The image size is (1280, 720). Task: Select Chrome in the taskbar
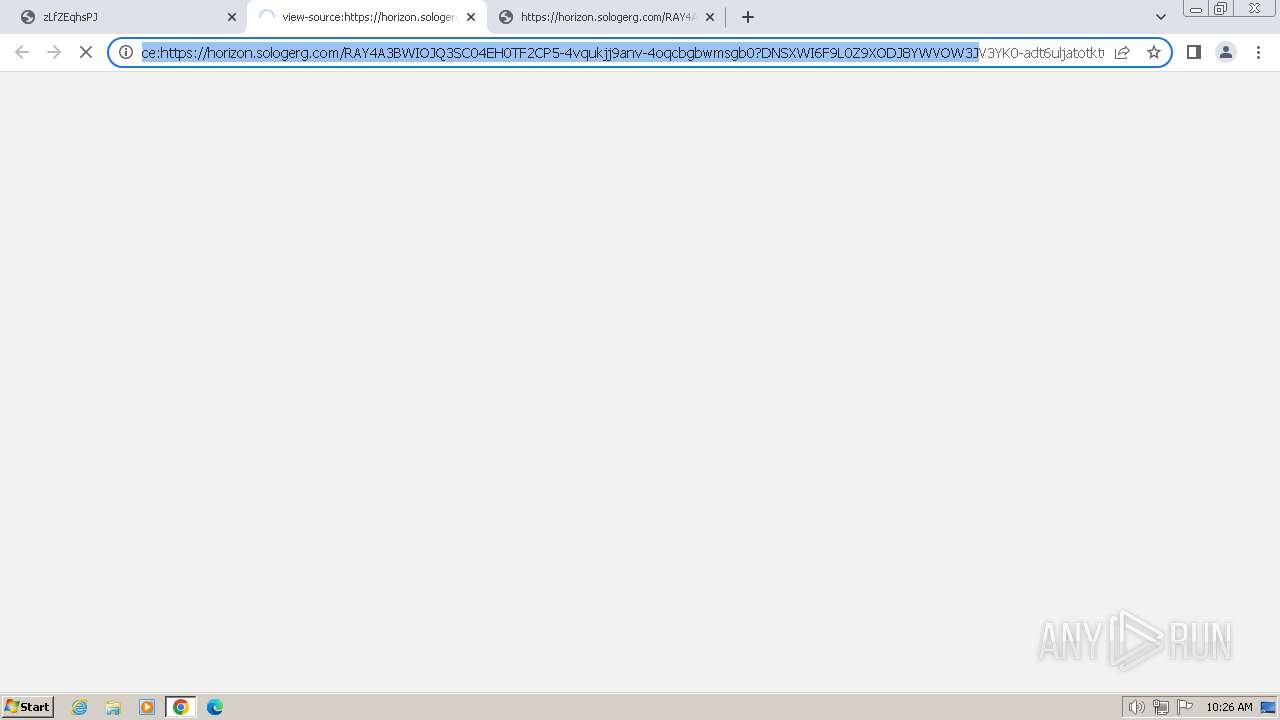(x=181, y=707)
